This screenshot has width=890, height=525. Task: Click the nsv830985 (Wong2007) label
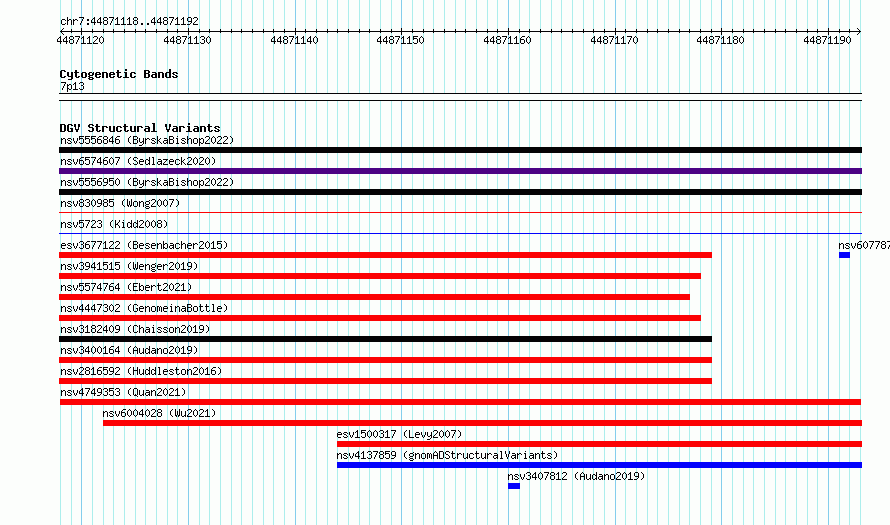coord(120,203)
